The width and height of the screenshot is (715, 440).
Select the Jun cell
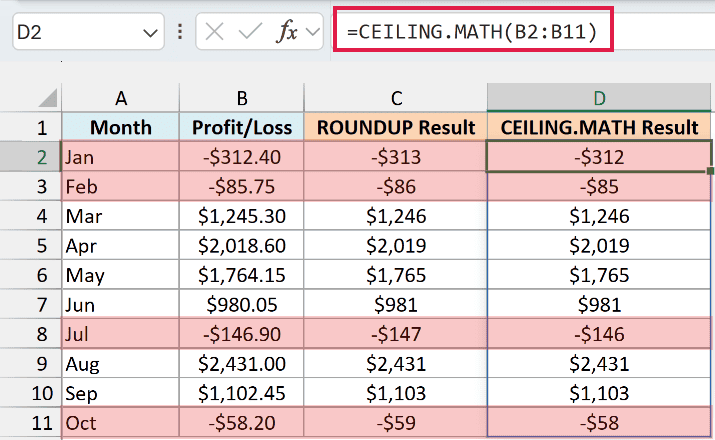tap(120, 305)
